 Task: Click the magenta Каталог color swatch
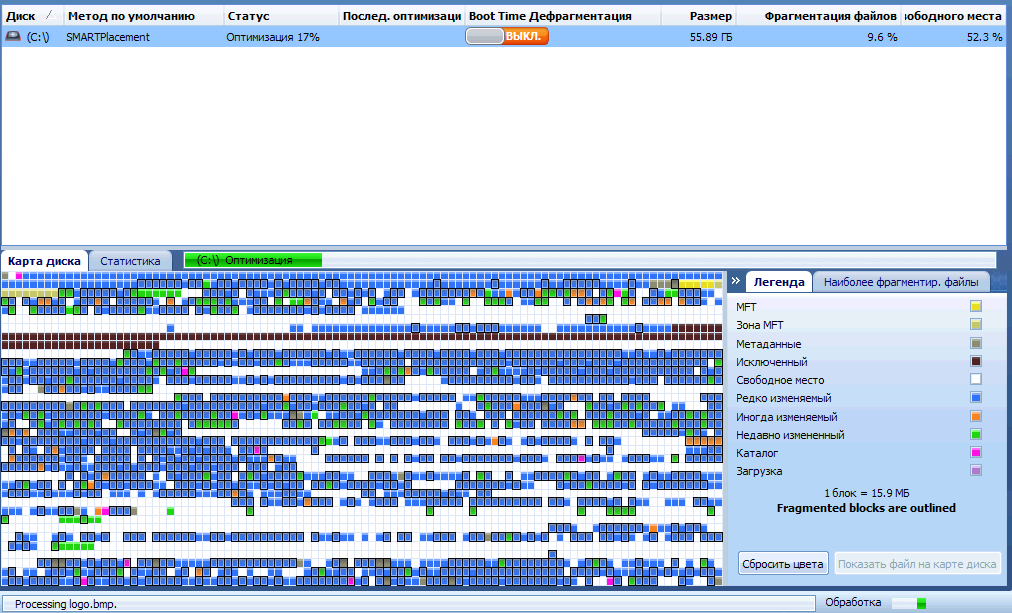click(976, 453)
